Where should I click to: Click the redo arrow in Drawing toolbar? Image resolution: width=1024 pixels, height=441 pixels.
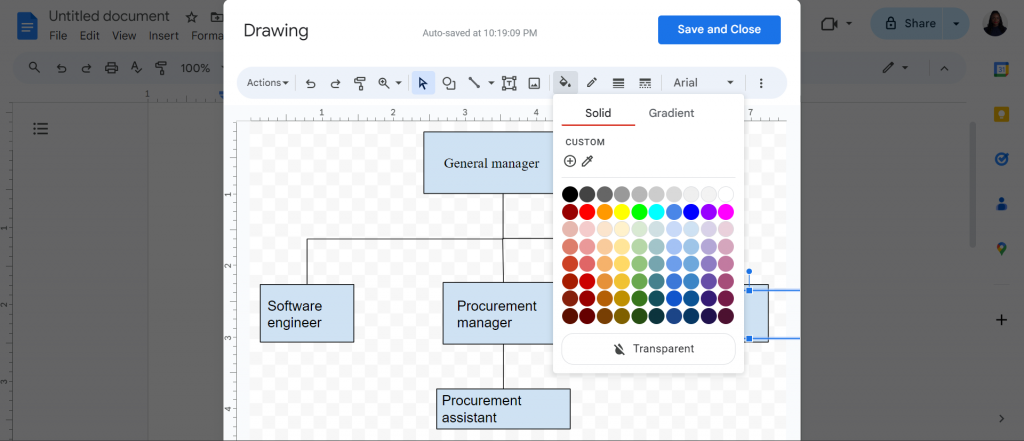pos(335,83)
